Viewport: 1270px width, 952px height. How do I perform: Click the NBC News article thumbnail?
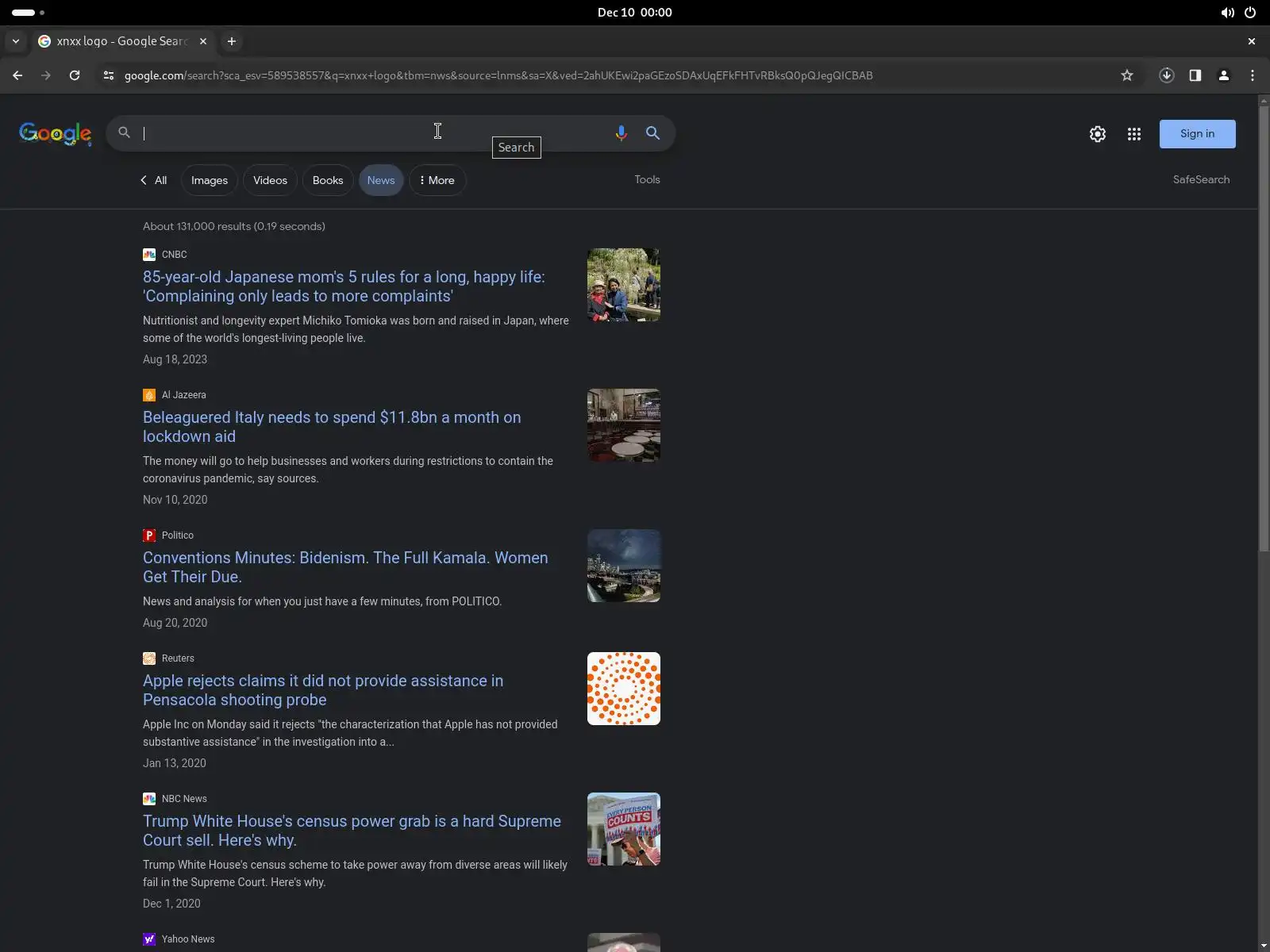[624, 829]
